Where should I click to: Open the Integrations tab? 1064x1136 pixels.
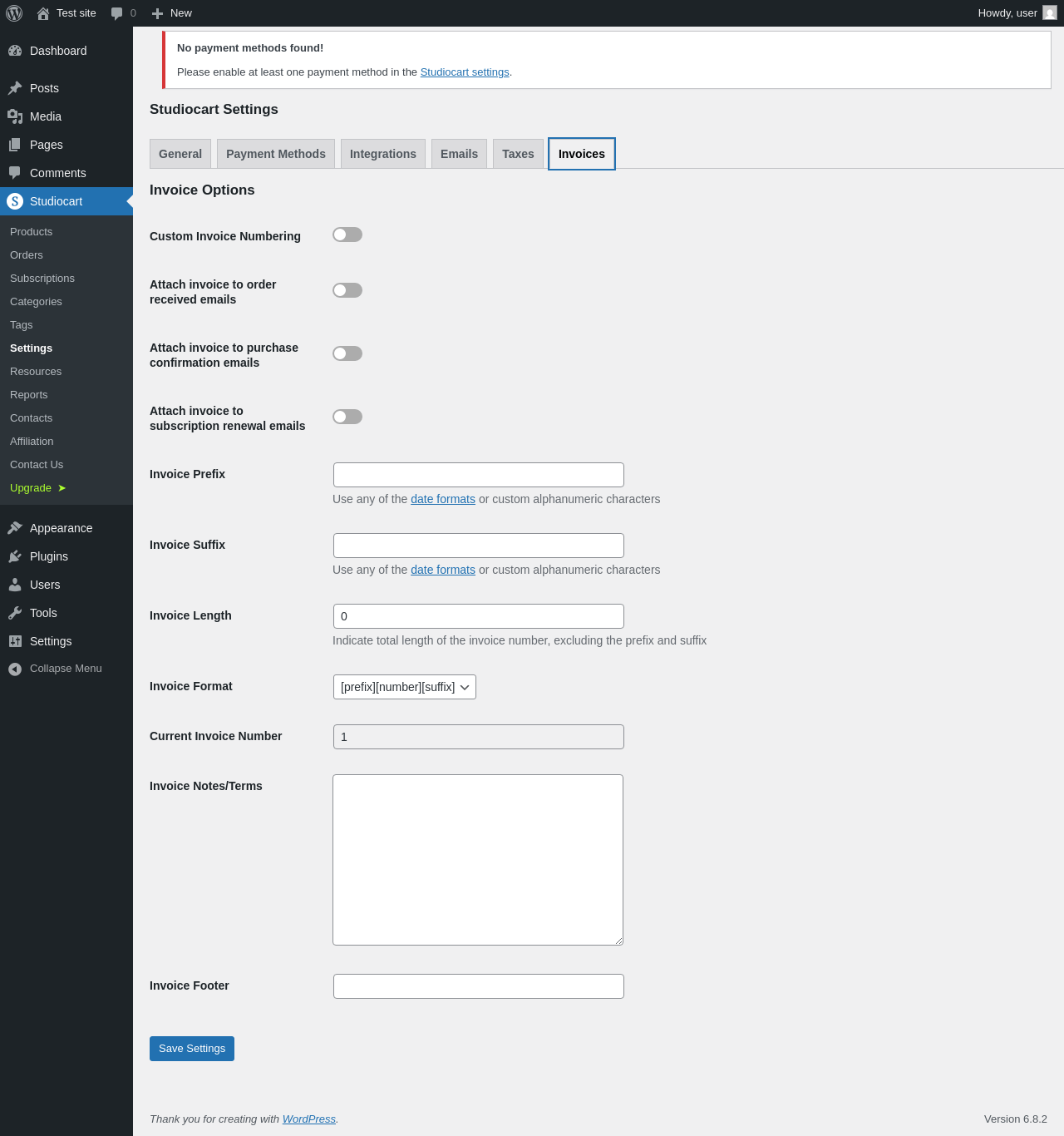[x=383, y=154]
